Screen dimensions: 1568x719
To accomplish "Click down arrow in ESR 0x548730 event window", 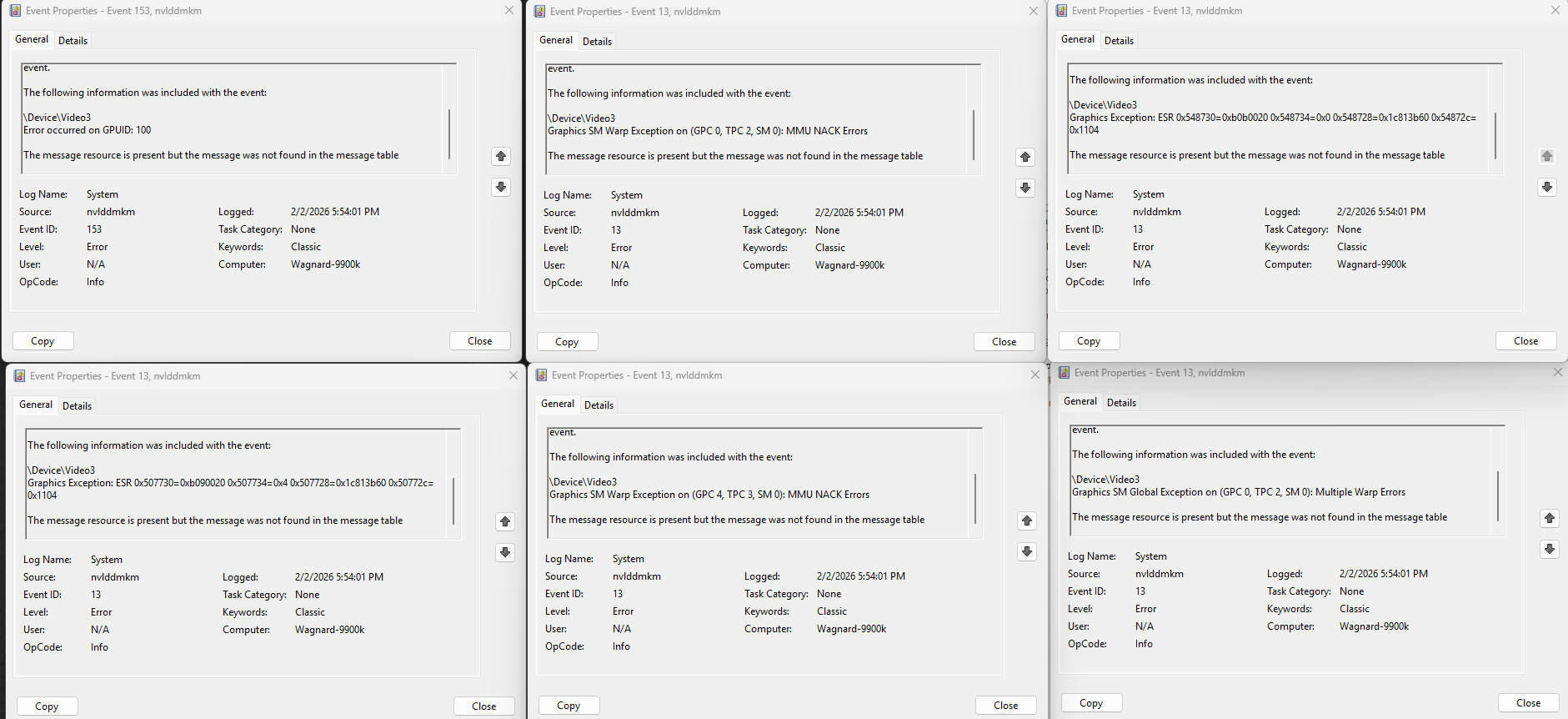I will coord(1547,187).
